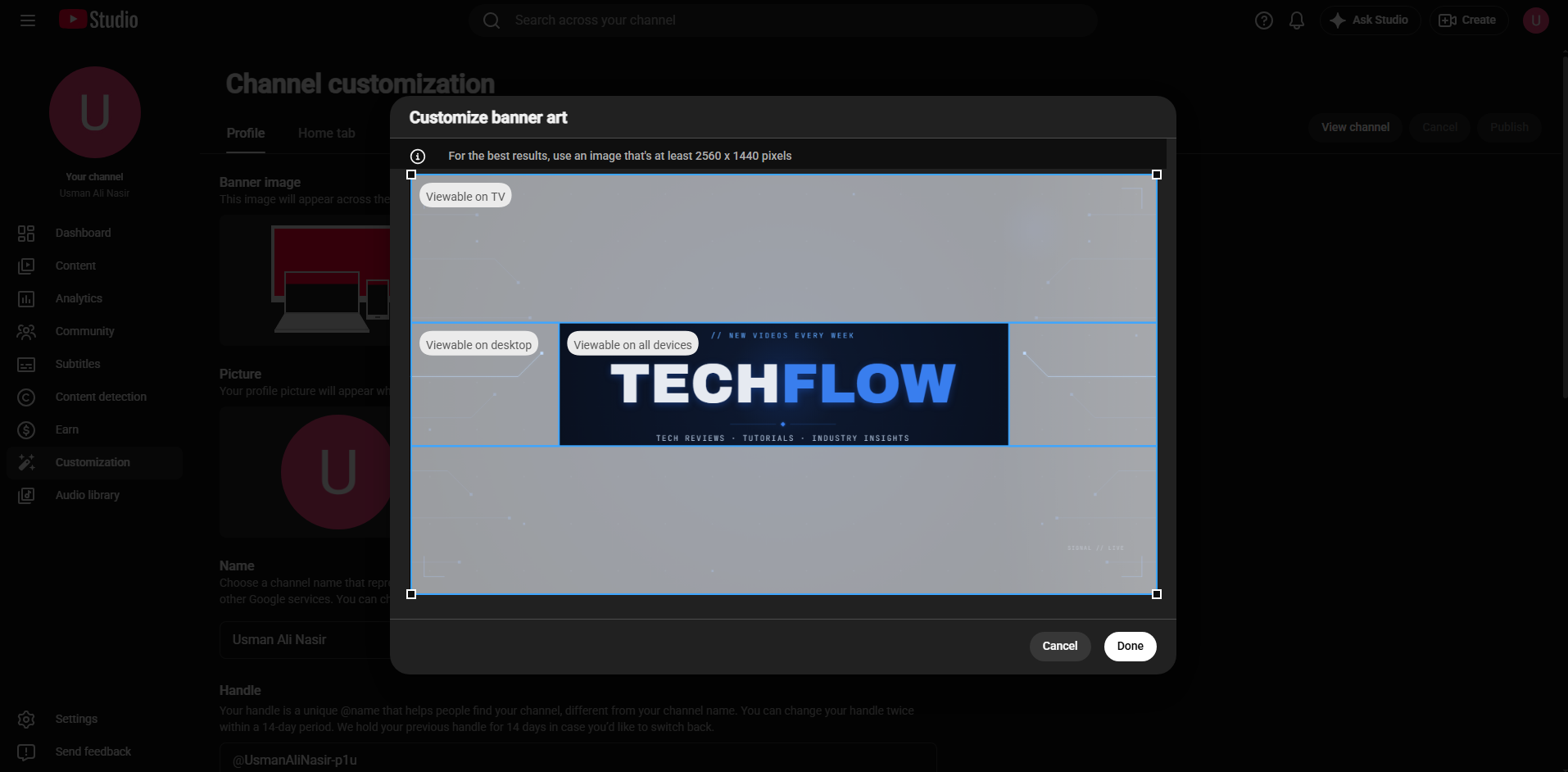
Task: Click the Settings gear icon
Action: pos(26,720)
